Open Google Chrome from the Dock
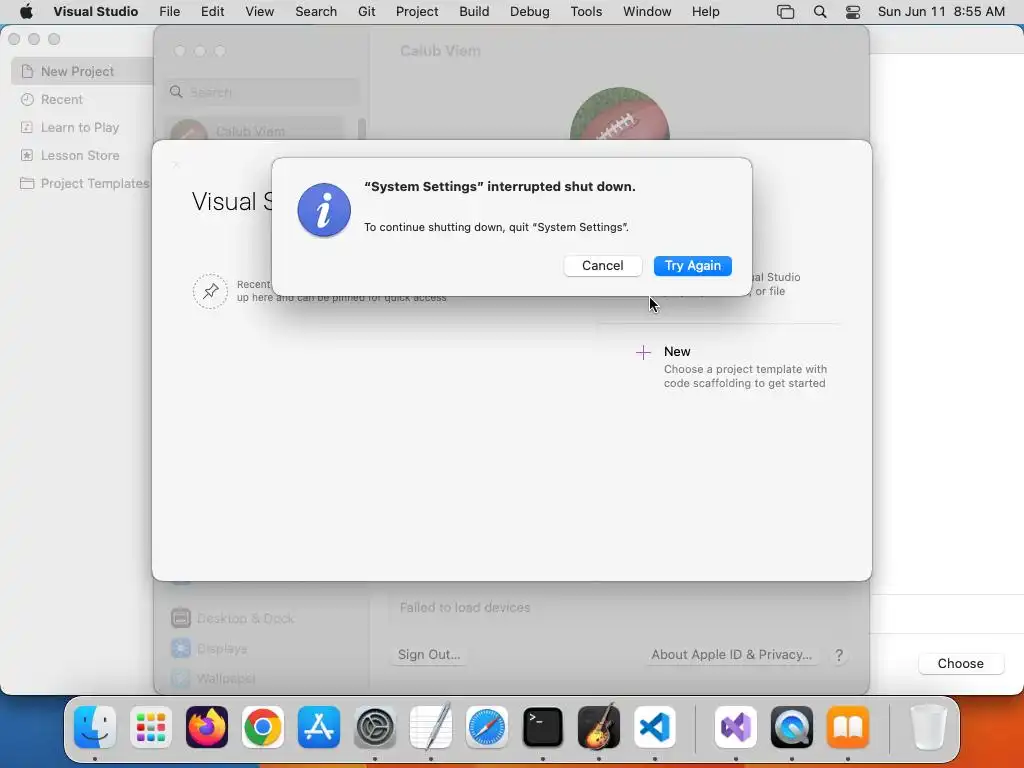The height and width of the screenshot is (768, 1024). click(x=263, y=727)
